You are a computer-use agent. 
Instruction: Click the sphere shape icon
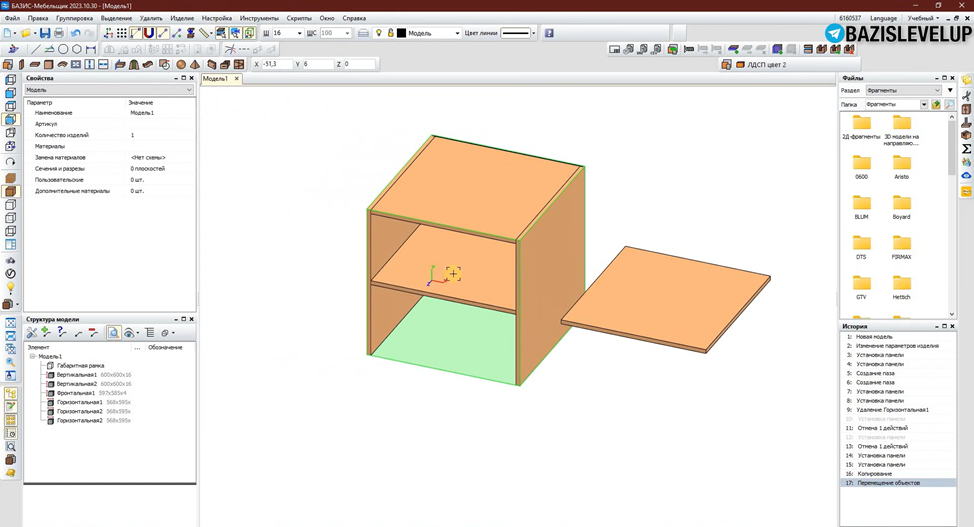[x=181, y=65]
